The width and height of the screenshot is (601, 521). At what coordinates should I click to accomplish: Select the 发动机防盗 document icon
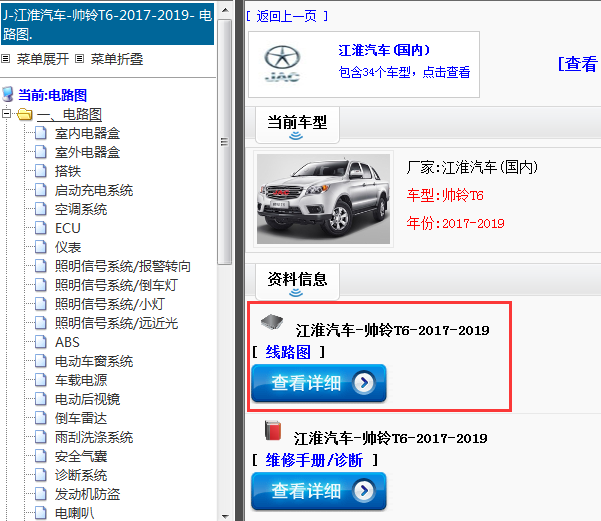41,494
